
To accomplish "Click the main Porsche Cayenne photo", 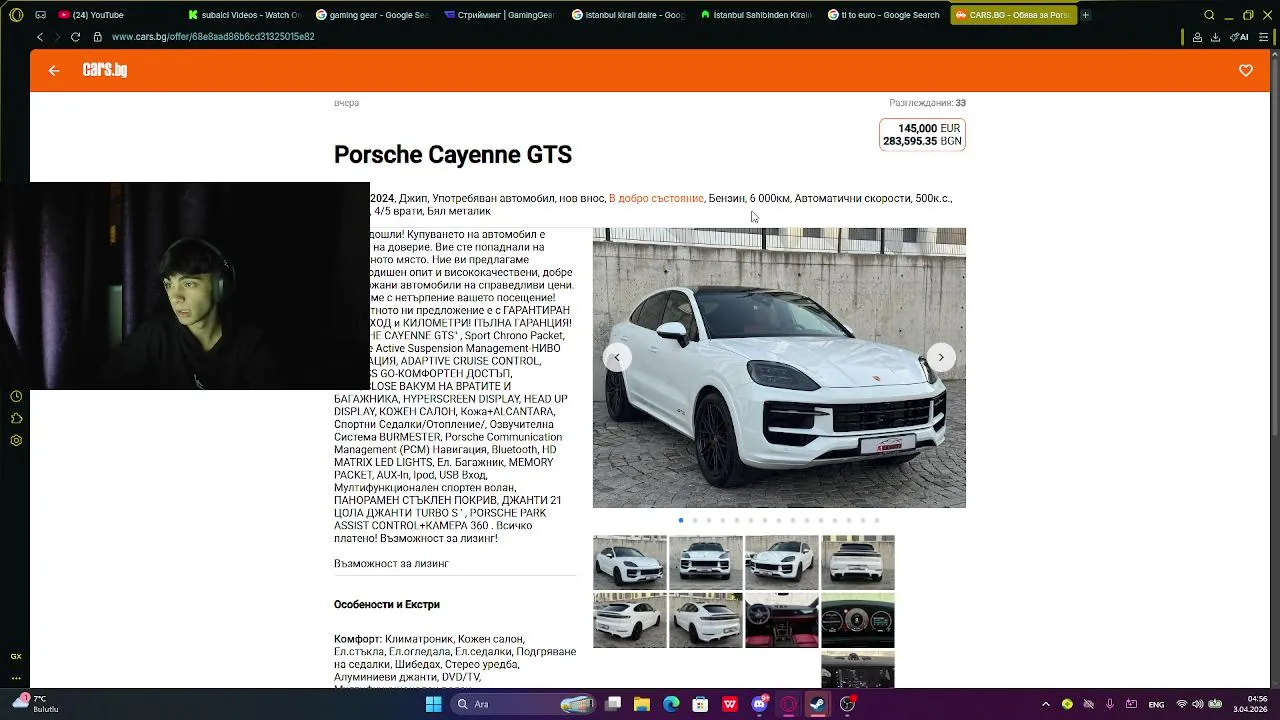I will [x=779, y=367].
